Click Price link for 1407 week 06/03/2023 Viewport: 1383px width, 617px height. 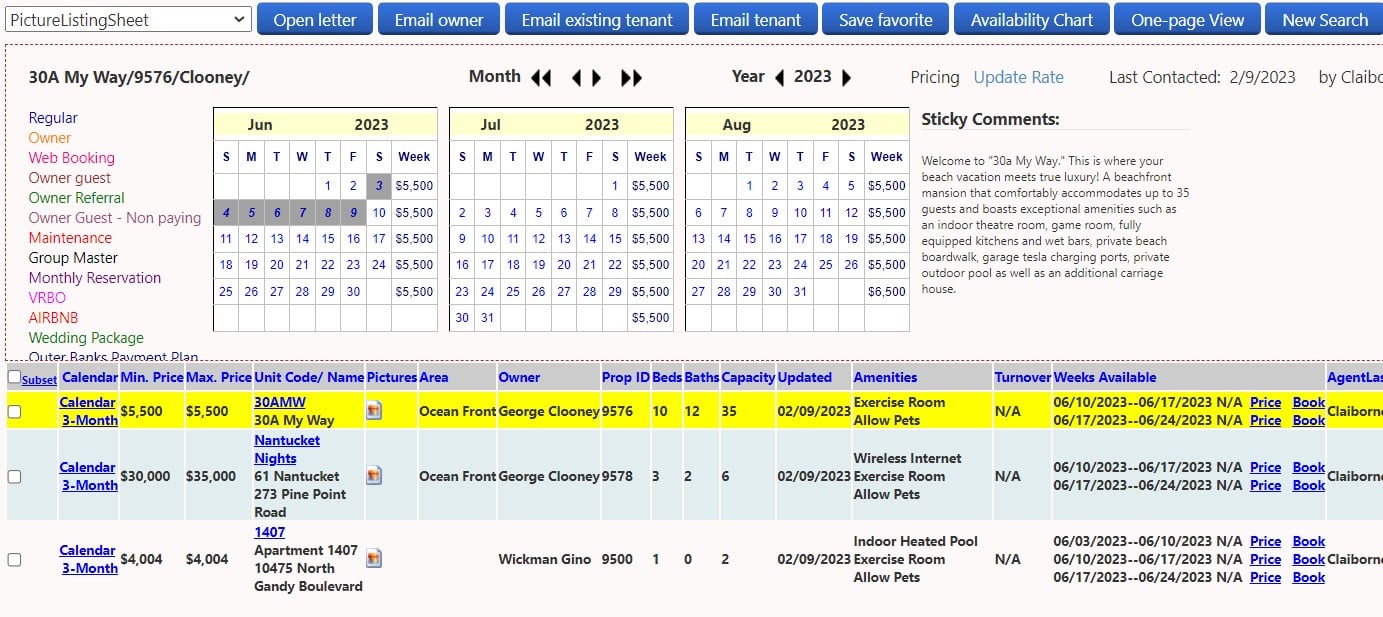click(1265, 541)
